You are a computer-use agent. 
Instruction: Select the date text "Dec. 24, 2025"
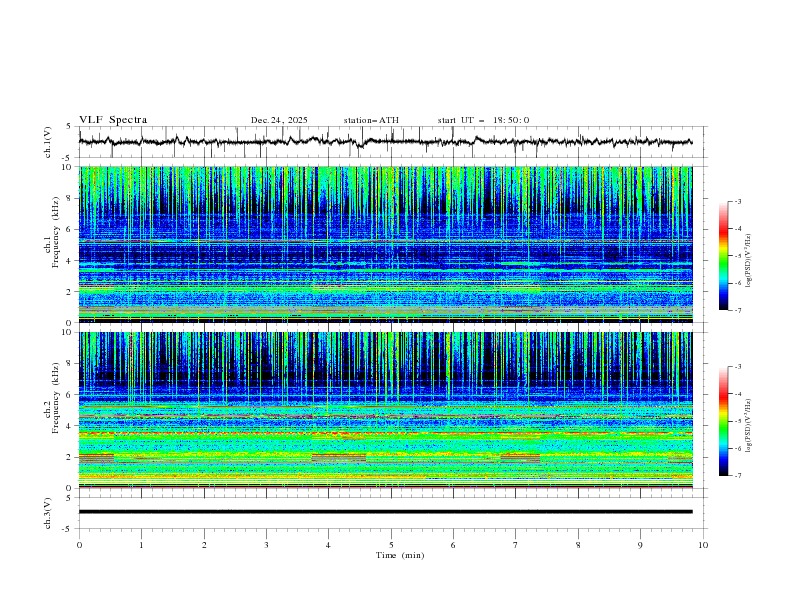(x=279, y=120)
